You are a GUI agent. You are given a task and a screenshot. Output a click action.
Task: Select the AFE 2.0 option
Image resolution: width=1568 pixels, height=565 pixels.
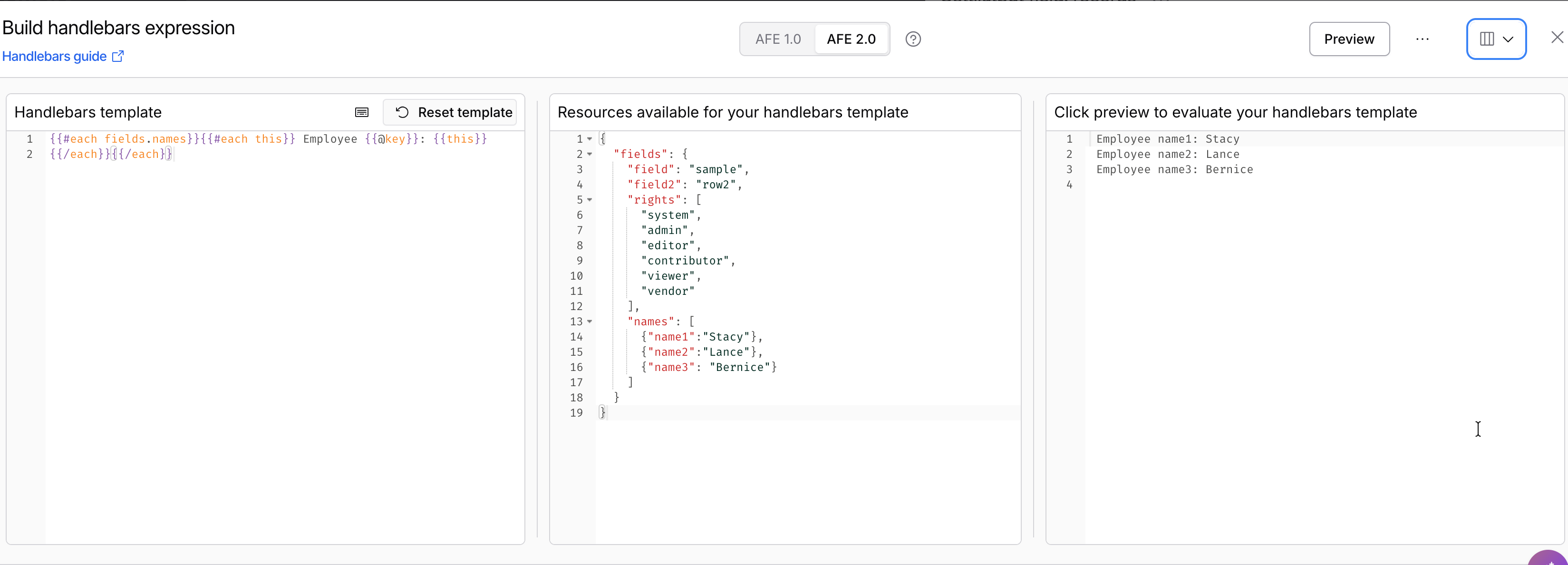point(851,39)
